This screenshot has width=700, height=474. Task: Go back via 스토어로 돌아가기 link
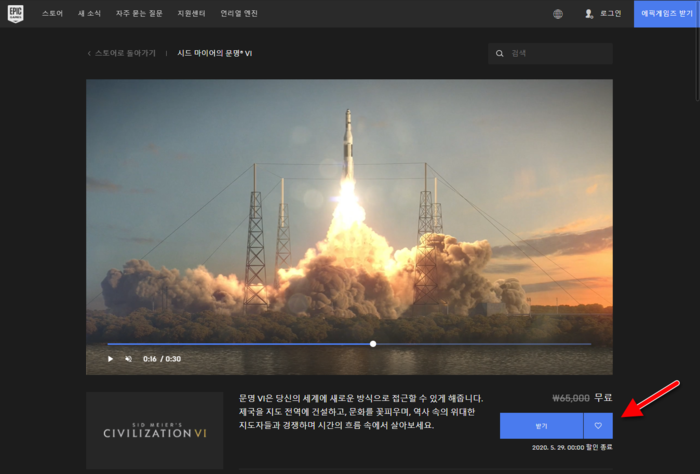[121, 54]
